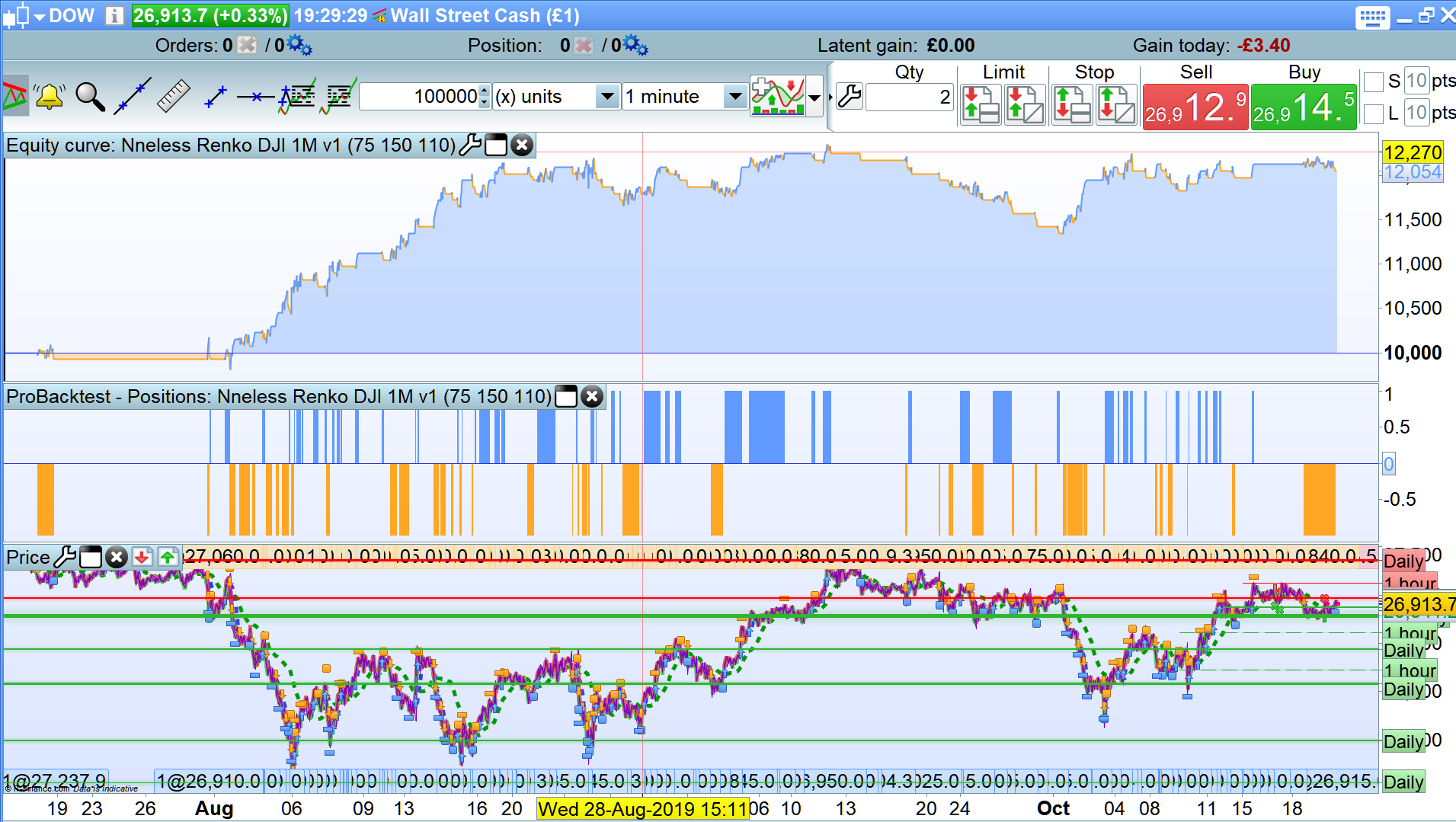Click the red down-arrow Price panel icon
This screenshot has height=822, width=1456.
click(x=142, y=557)
